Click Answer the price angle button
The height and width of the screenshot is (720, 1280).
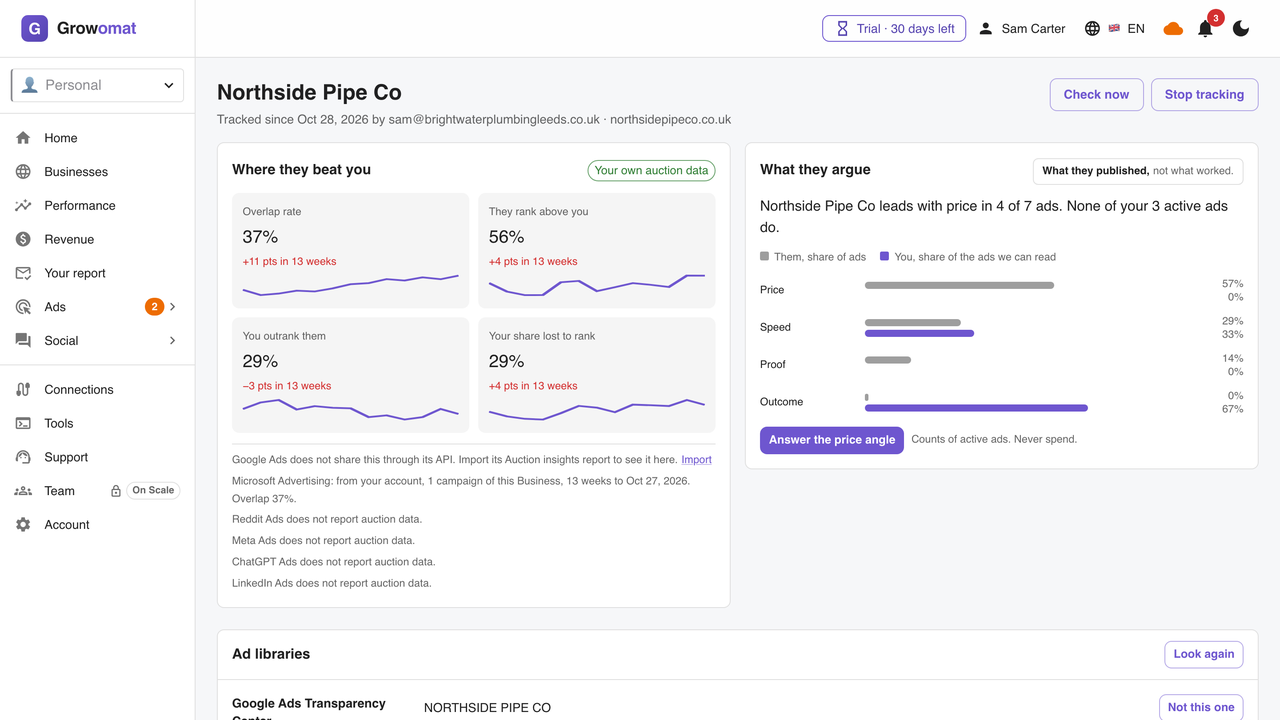pos(832,440)
